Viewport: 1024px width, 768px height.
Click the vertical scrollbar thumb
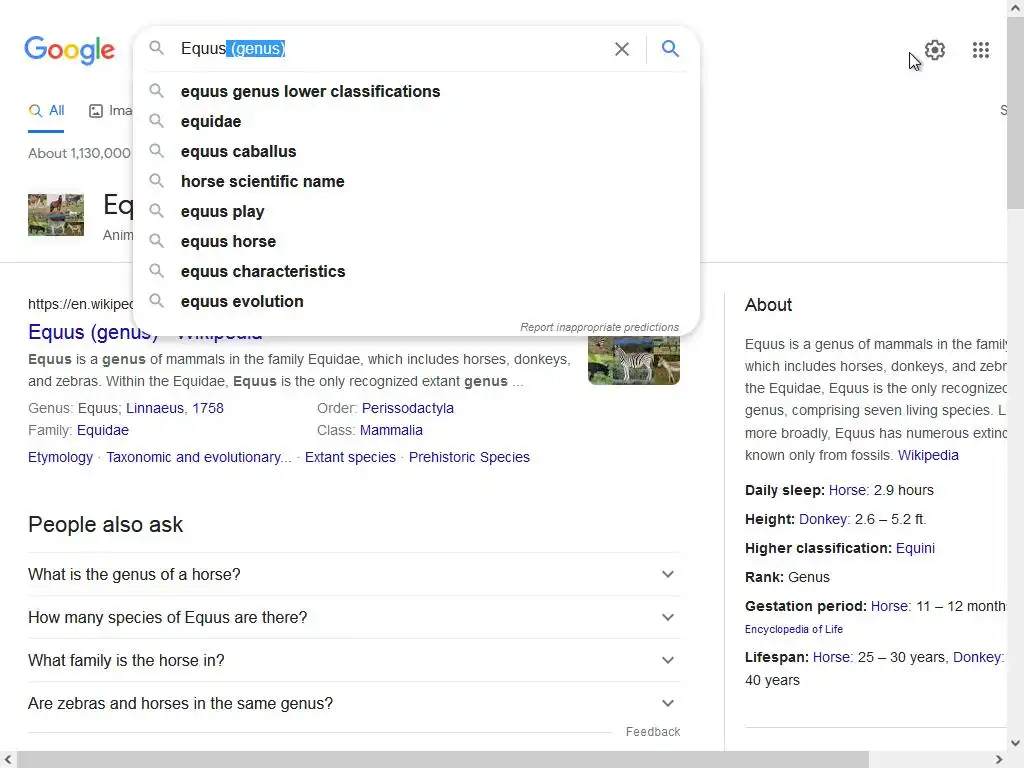click(x=1016, y=114)
